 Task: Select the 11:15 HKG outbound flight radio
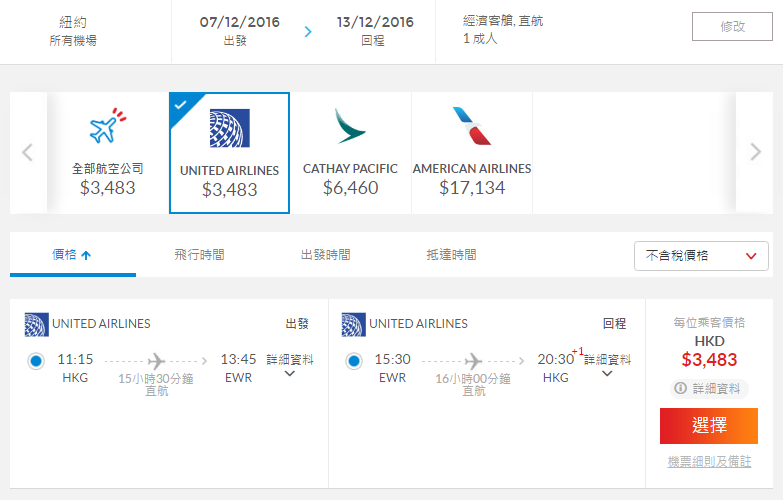[x=36, y=361]
